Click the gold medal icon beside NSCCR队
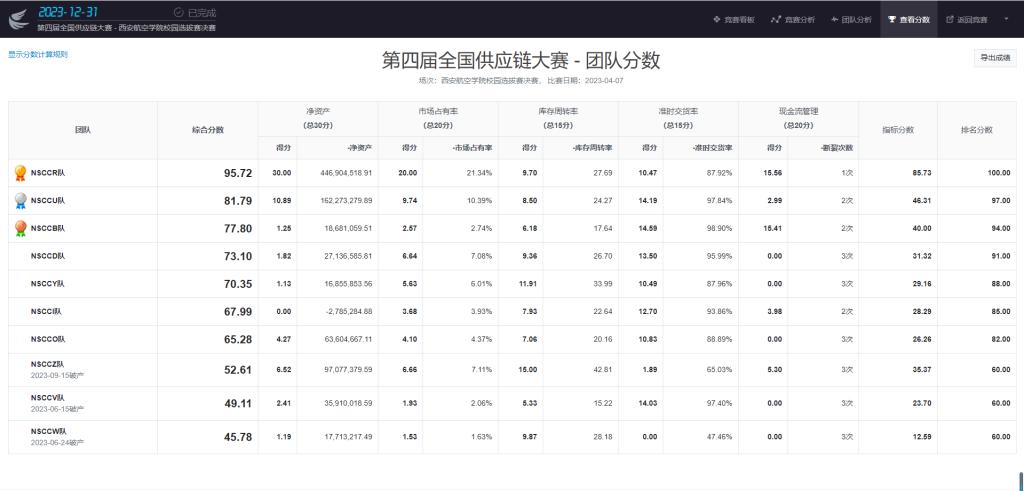Screen dimensions: 1024x491 coord(19,173)
